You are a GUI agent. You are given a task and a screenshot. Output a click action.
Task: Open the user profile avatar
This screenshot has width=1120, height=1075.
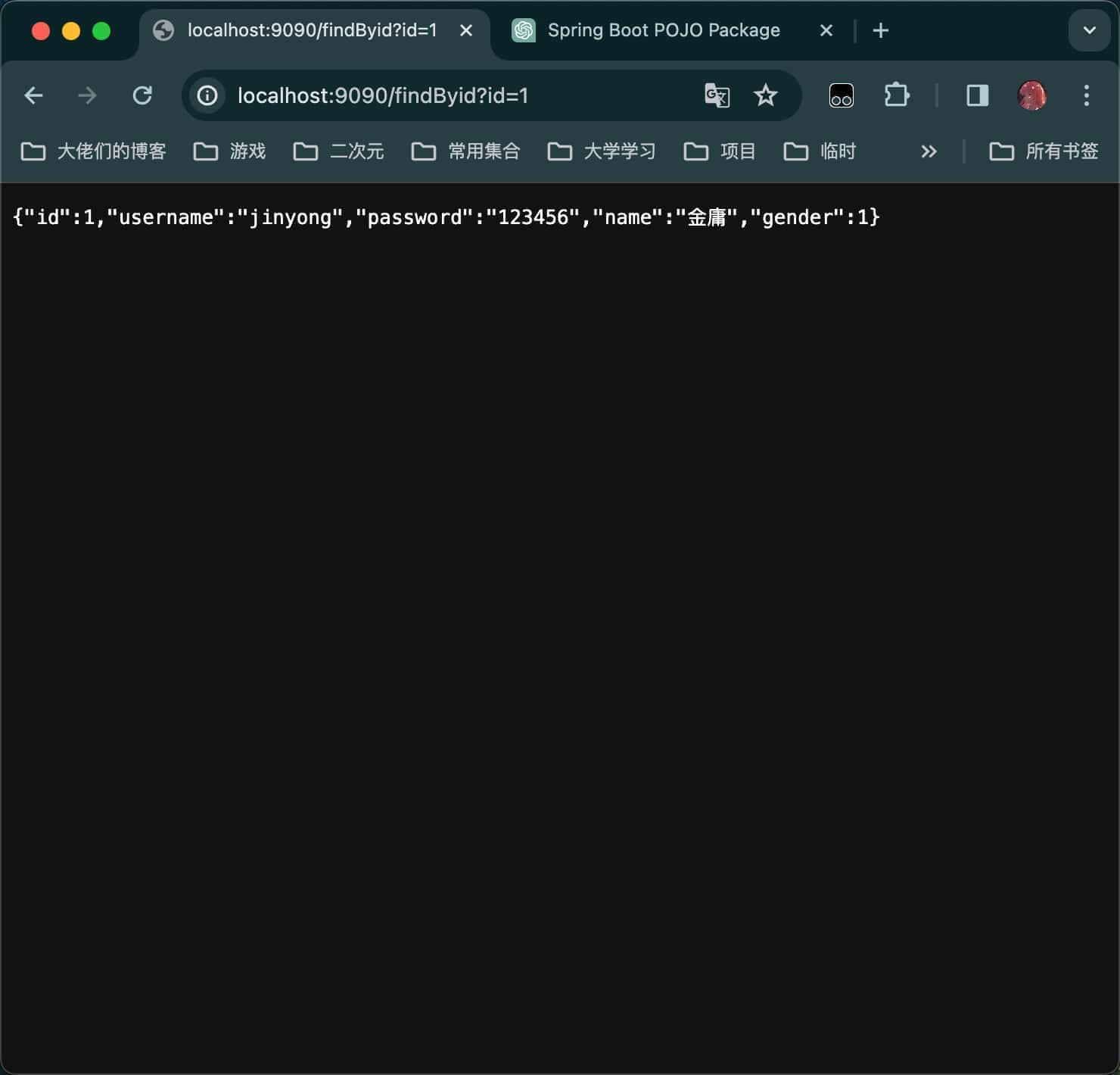pyautogui.click(x=1032, y=95)
